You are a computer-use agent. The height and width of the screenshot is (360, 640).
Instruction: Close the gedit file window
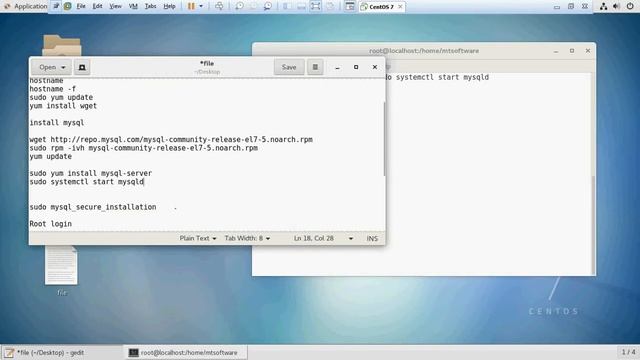coord(375,67)
